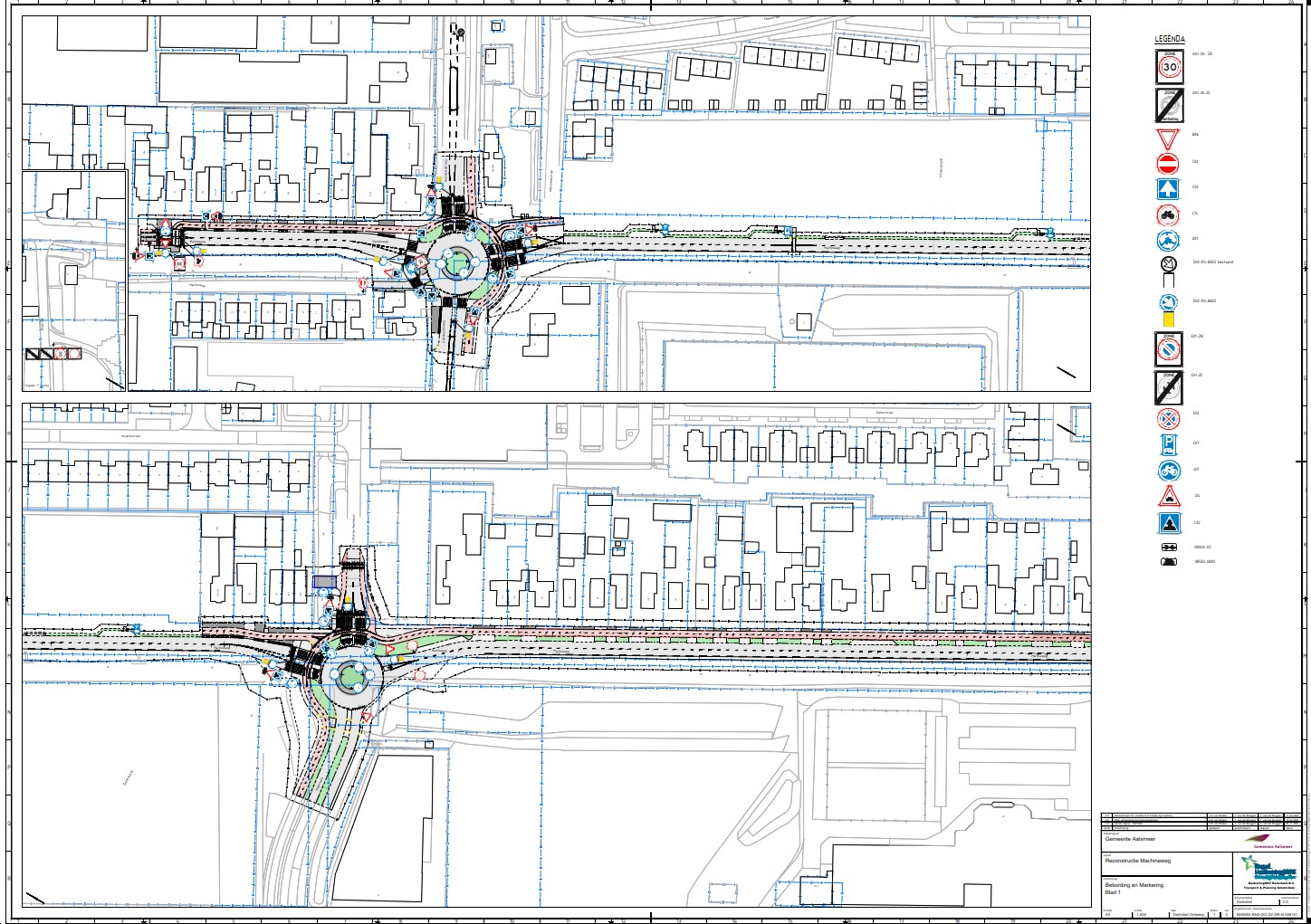The width and height of the screenshot is (1311, 924).
Task: Click the no-entry sign in the legend
Action: coord(1168,164)
